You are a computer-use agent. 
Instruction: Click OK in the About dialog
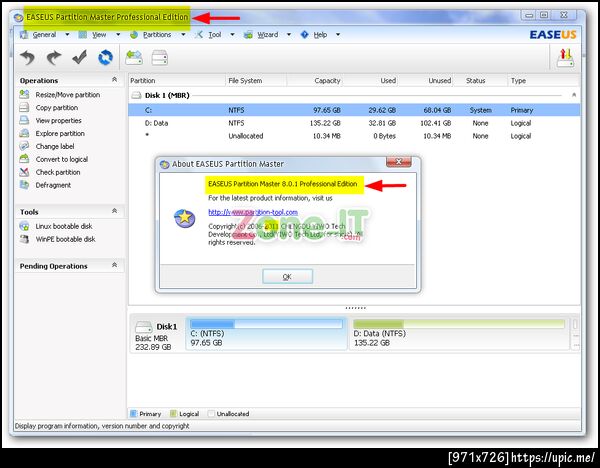(x=287, y=276)
